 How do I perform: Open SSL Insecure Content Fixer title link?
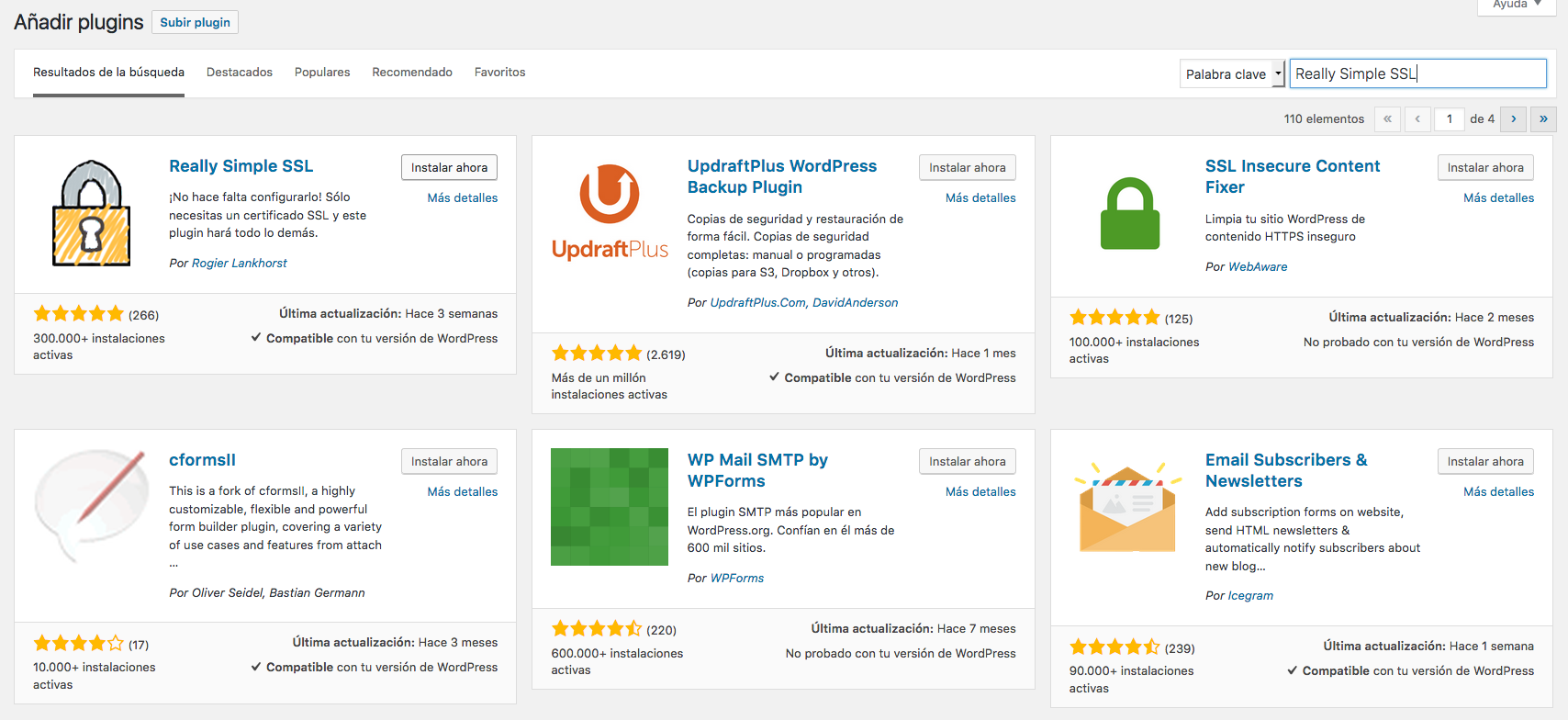point(1293,176)
